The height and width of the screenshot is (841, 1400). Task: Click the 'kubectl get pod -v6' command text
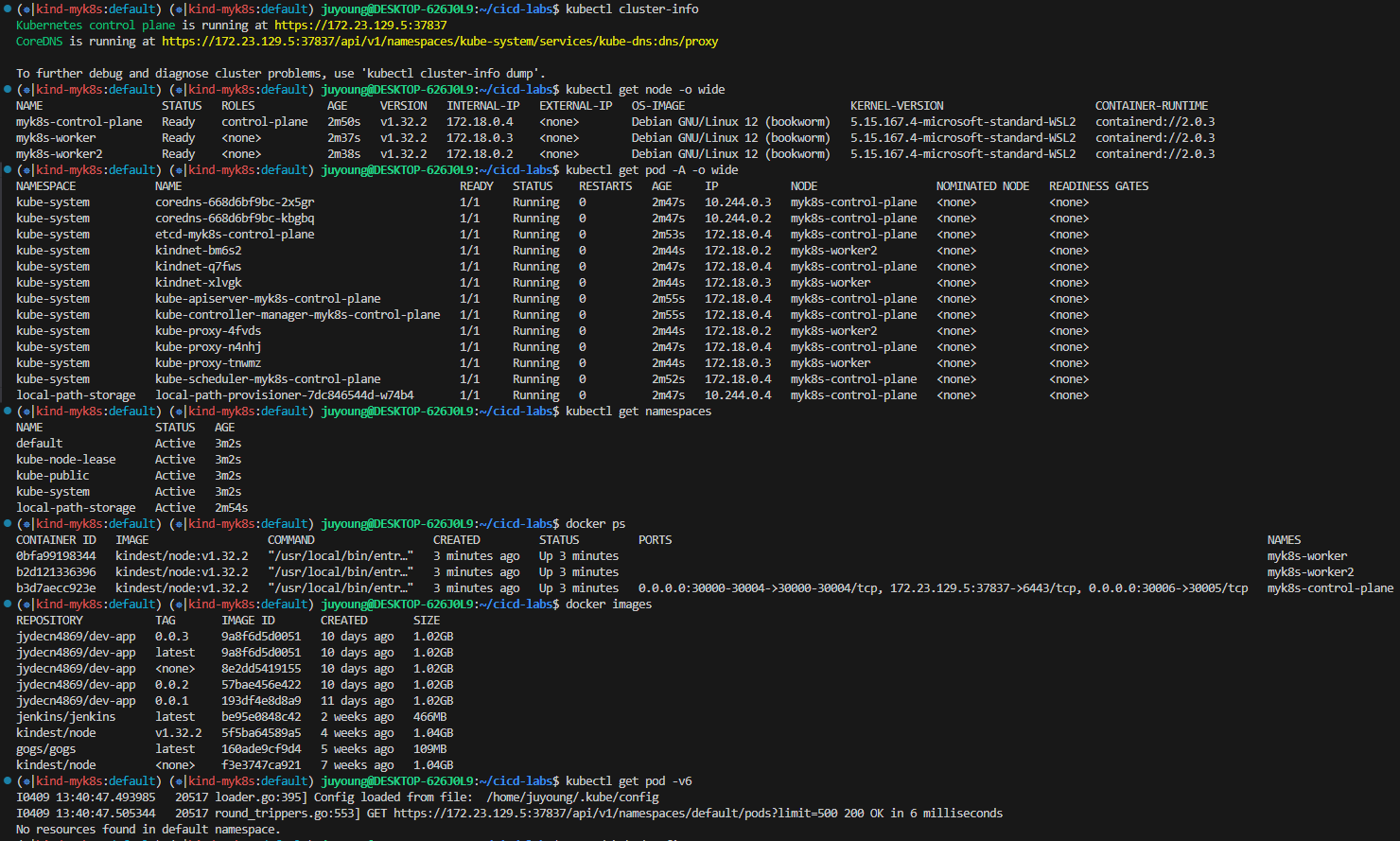pyautogui.click(x=629, y=781)
